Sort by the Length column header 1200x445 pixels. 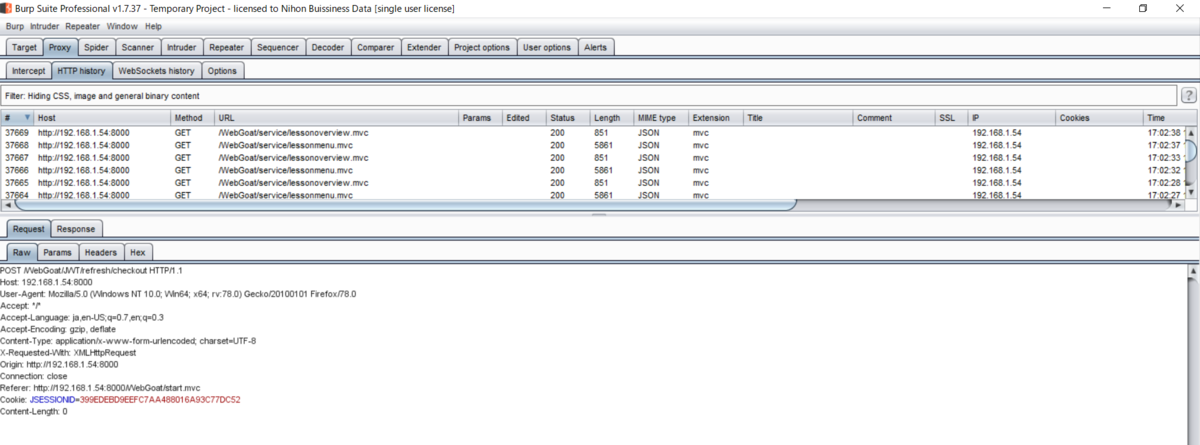tap(612, 118)
